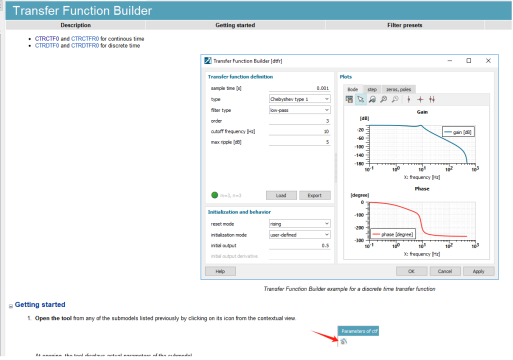Switch to the step tab
The image size is (513, 360).
click(x=372, y=89)
